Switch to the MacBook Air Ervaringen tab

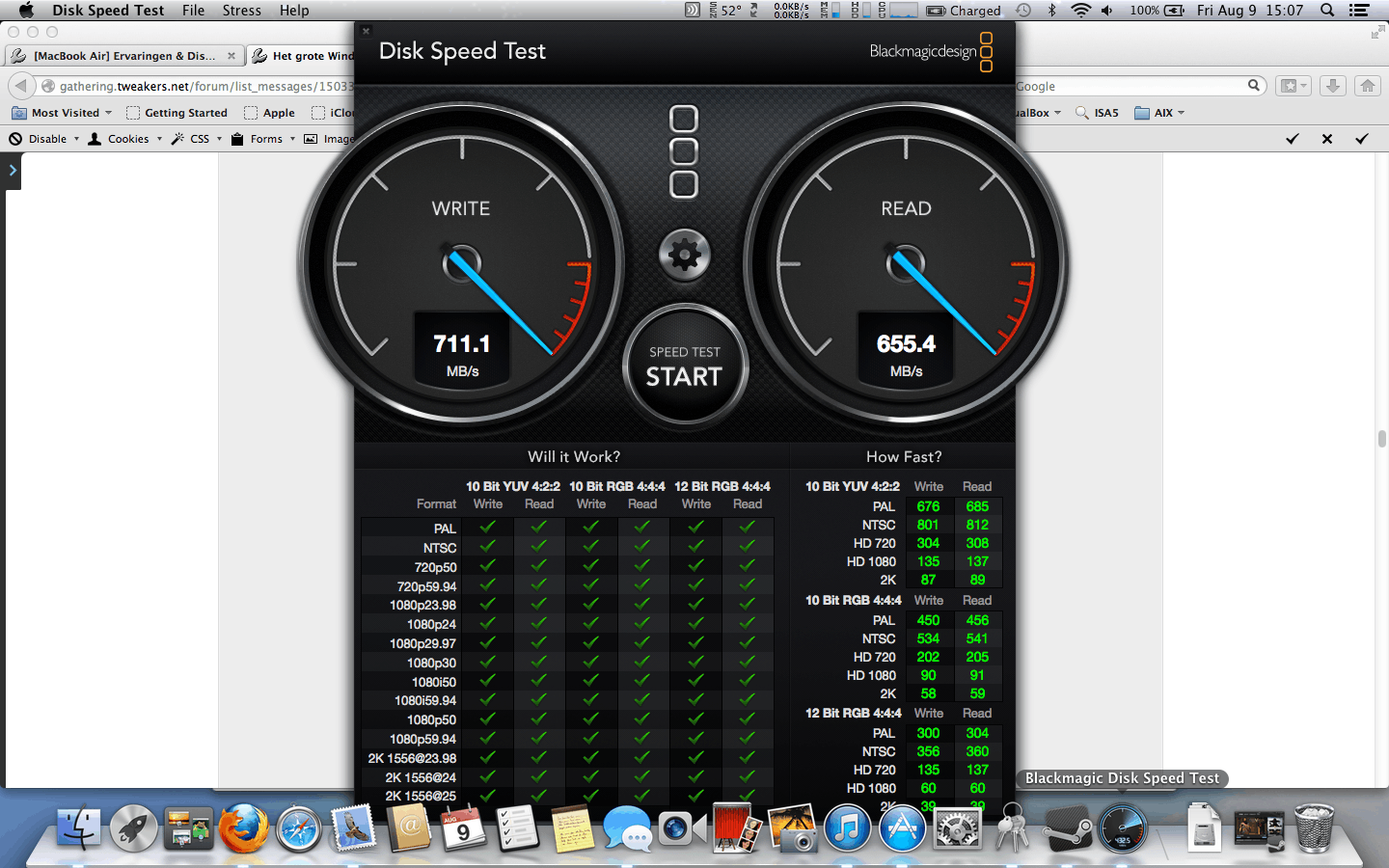[123, 56]
